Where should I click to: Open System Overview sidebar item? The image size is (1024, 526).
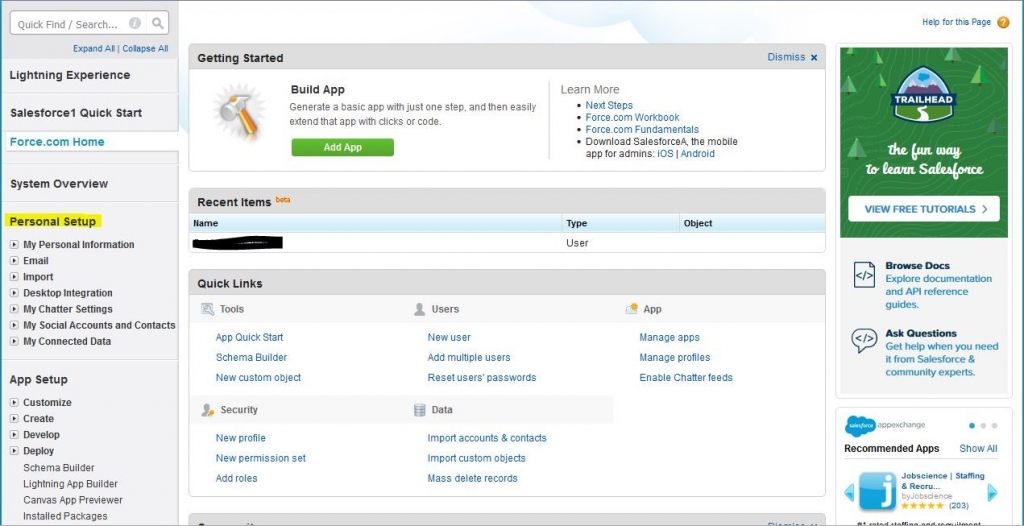click(59, 184)
